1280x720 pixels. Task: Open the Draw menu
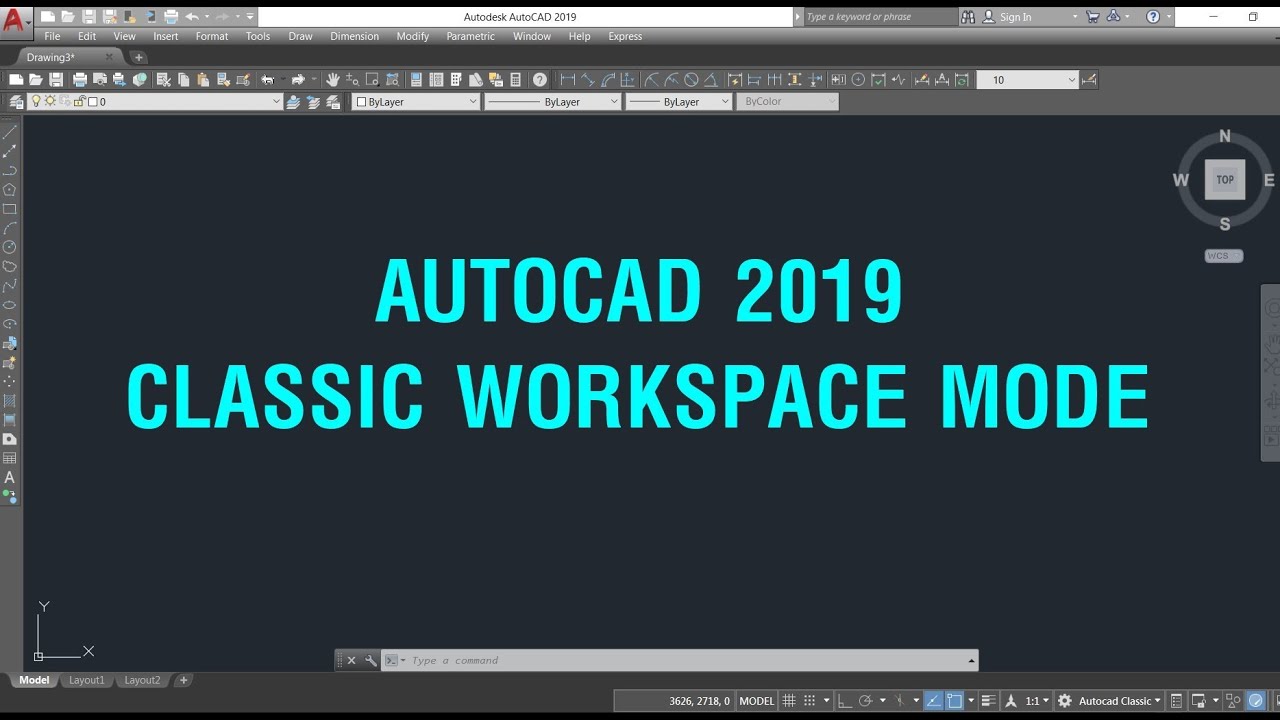[300, 36]
